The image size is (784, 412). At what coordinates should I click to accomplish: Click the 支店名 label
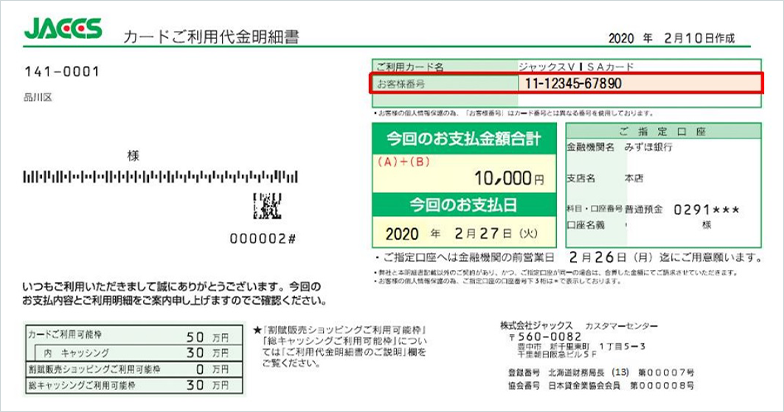[x=581, y=178]
